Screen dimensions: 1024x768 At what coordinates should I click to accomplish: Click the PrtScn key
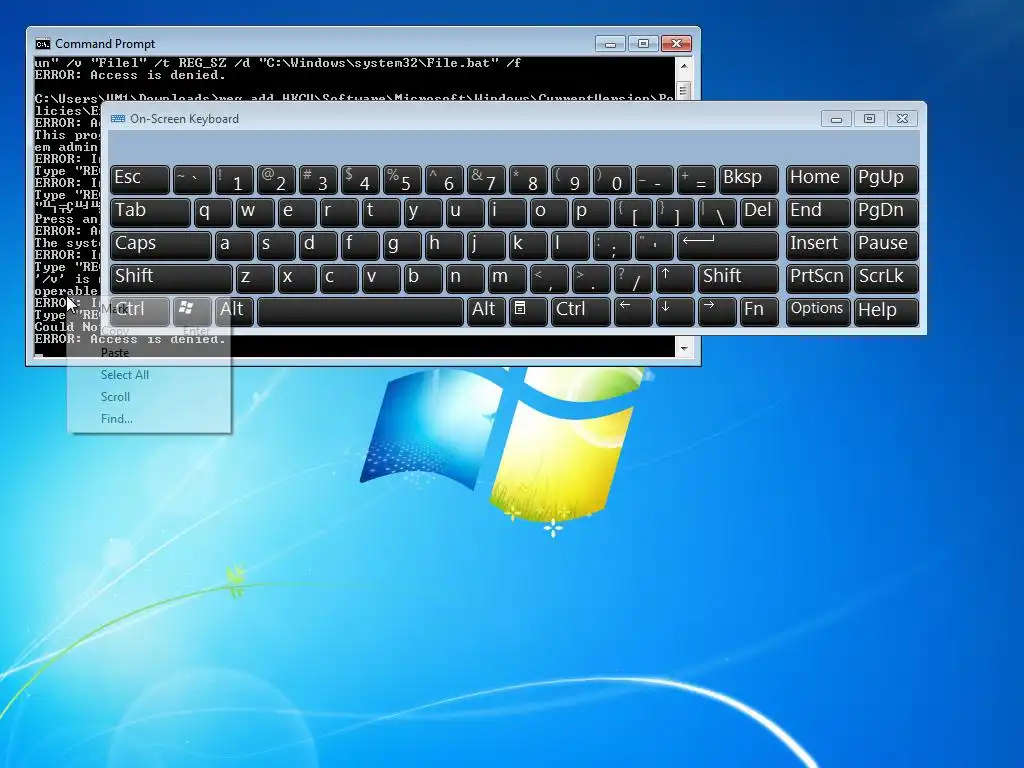pyautogui.click(x=818, y=278)
